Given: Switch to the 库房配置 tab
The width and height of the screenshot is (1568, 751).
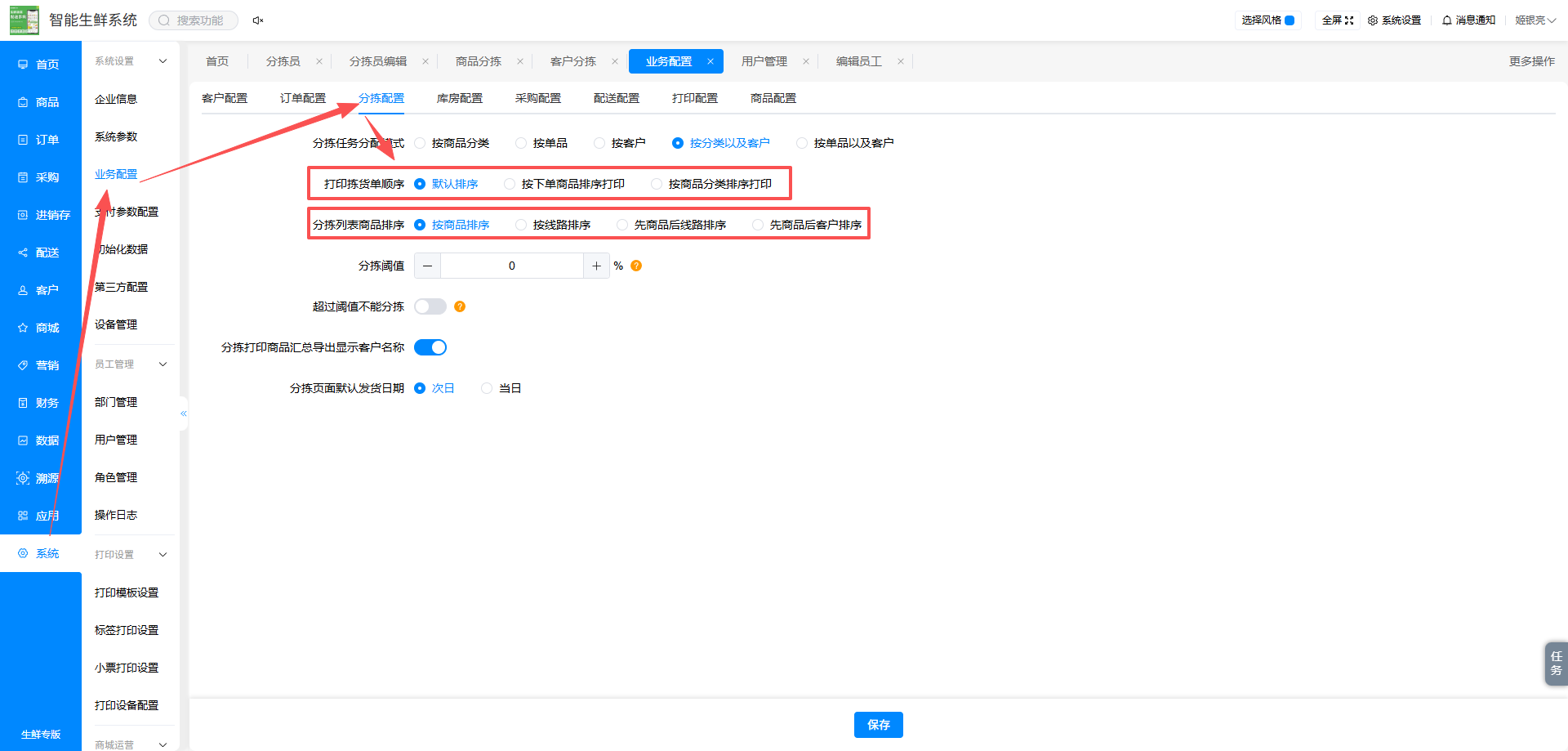Looking at the screenshot, I should (x=460, y=98).
